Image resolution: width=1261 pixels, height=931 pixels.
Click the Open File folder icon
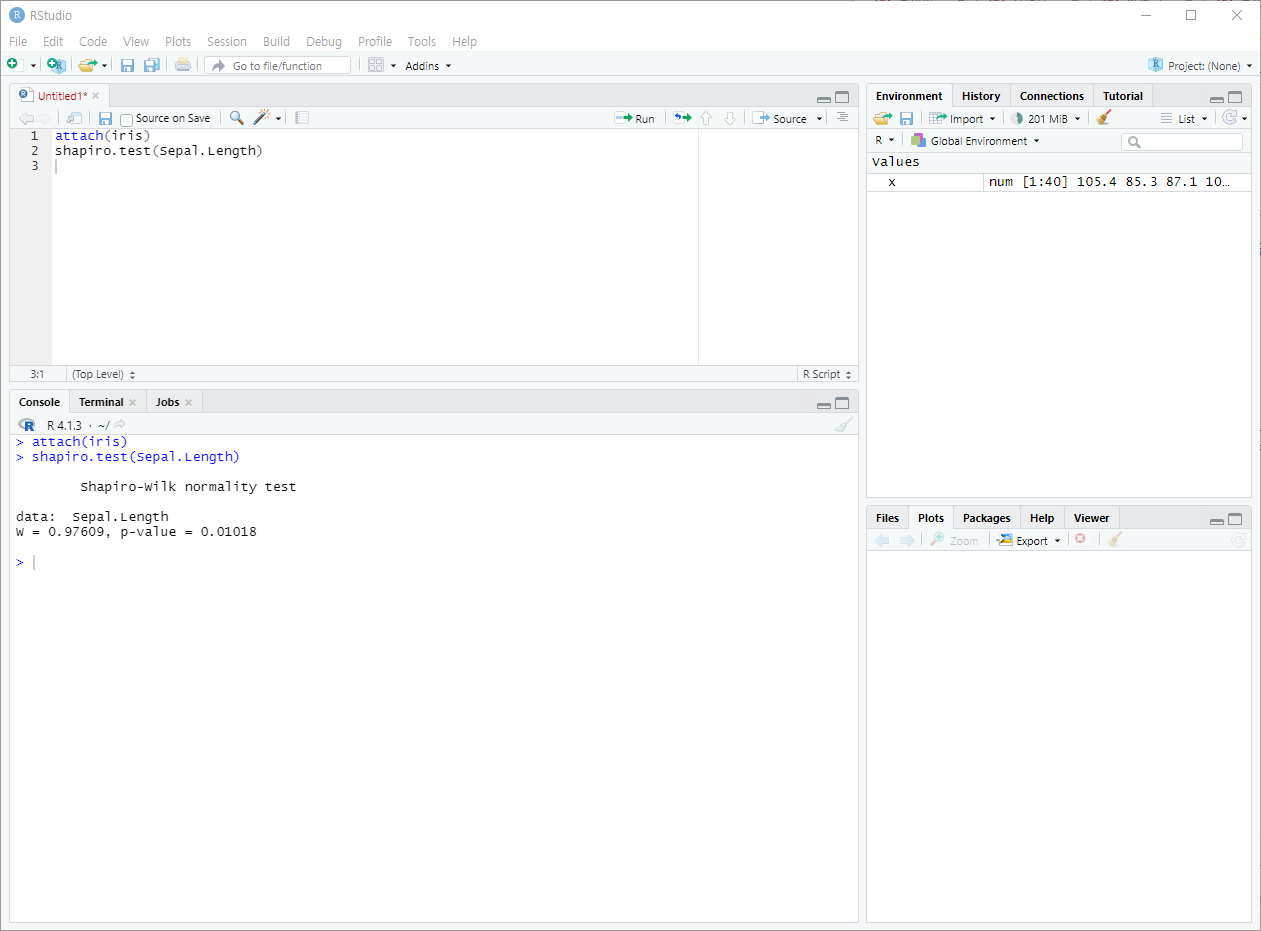click(x=87, y=65)
